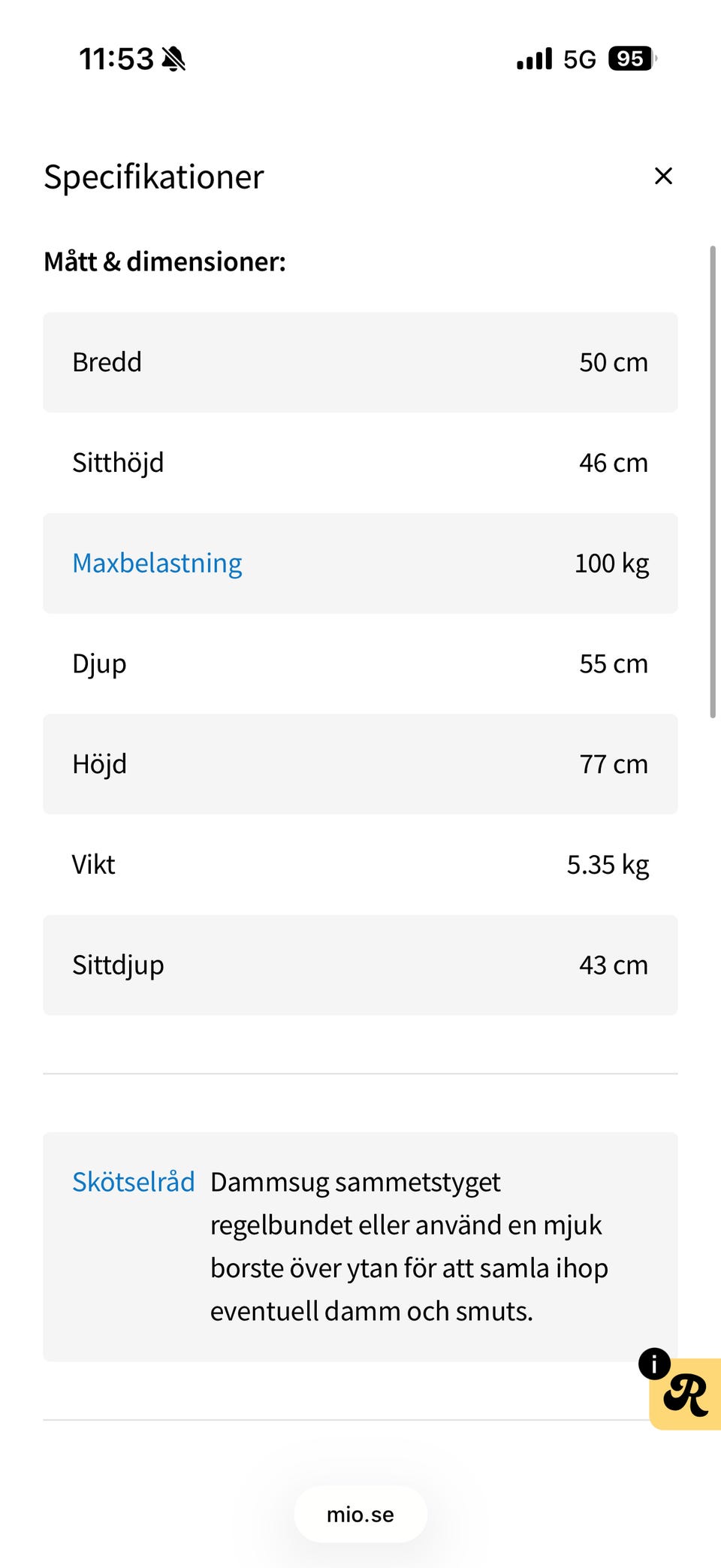The height and width of the screenshot is (1568, 721).
Task: Select the Sittdjup row
Action: click(360, 965)
